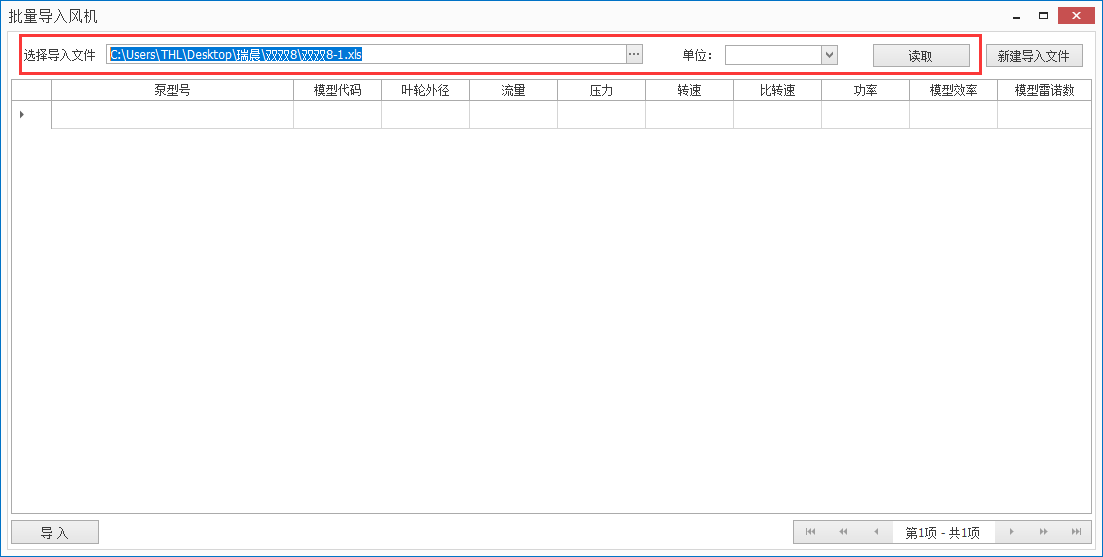Select the 叶轮外径 column header
Viewport: 1103px width, 557px height.
(x=426, y=90)
